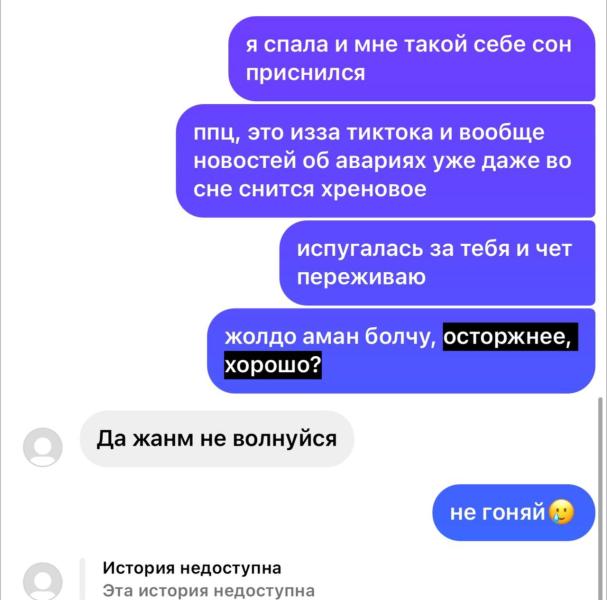This screenshot has width=607, height=600.
Task: Open 'История недоступна' story reply title
Action: [192, 568]
